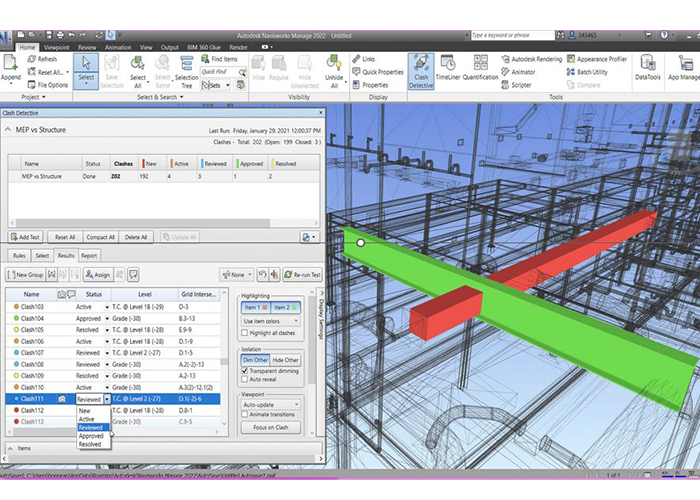Click the Delete All button
The image size is (700, 500).
136,237
